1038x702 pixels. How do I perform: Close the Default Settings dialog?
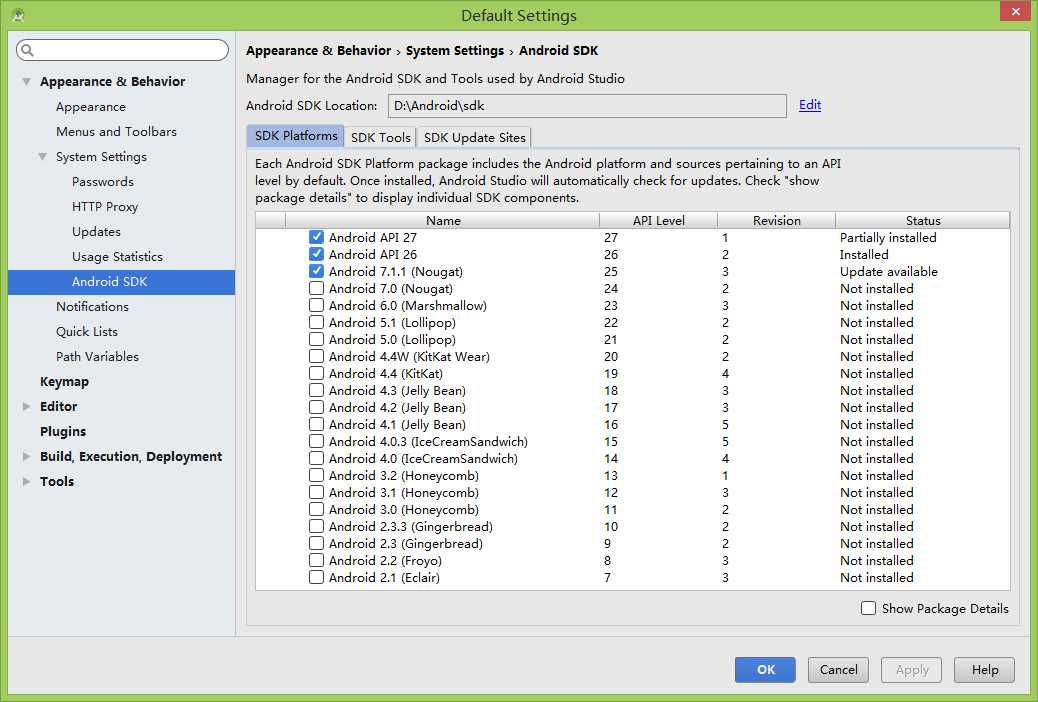coord(1015,11)
